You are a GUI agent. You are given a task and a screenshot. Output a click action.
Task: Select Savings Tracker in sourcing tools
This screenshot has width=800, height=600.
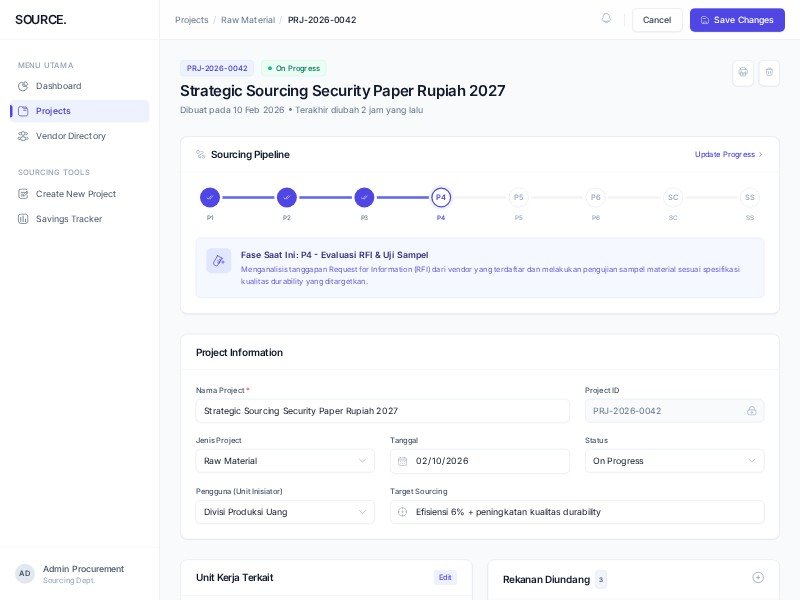[x=68, y=219]
